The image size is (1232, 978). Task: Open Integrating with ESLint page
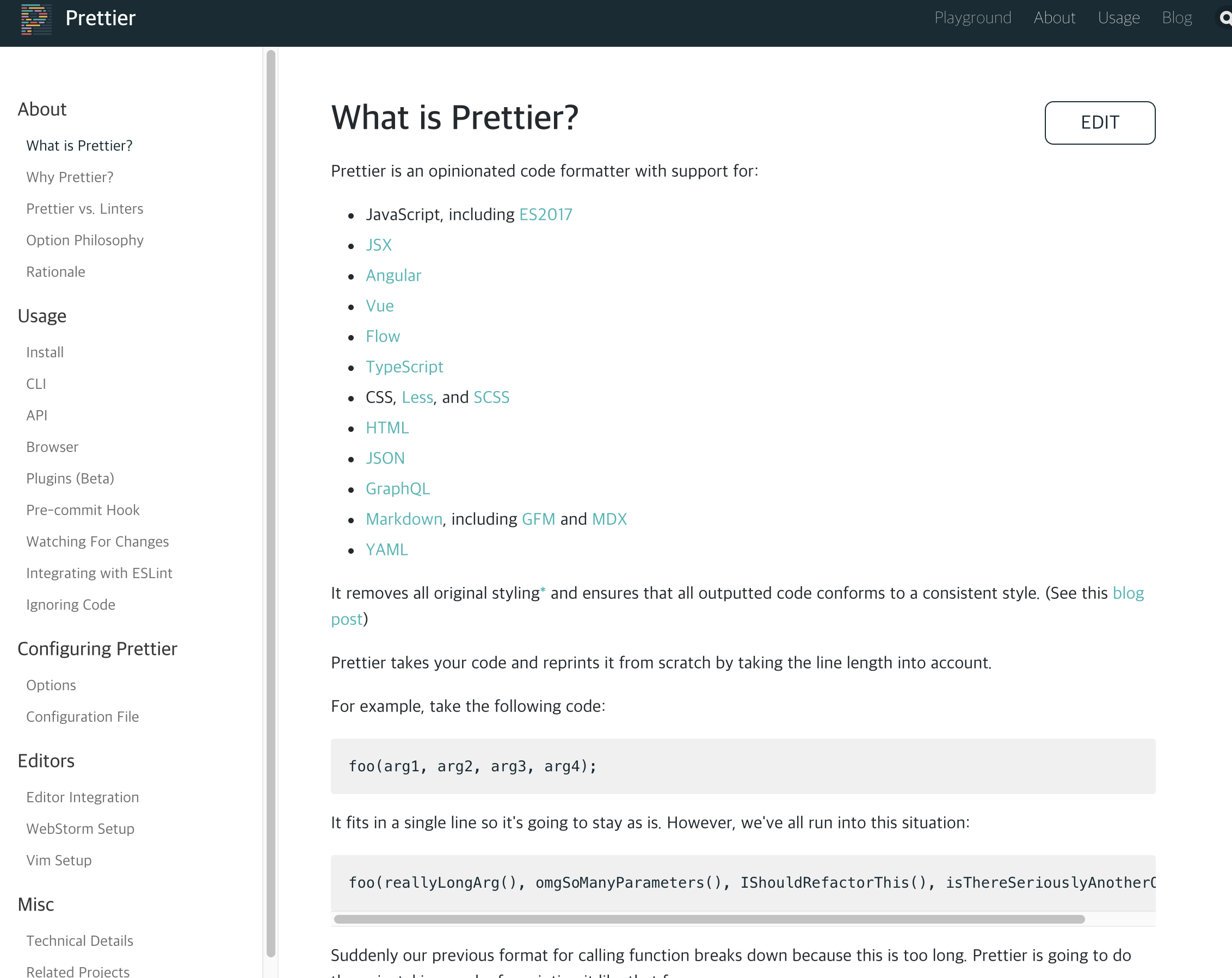[x=99, y=573]
